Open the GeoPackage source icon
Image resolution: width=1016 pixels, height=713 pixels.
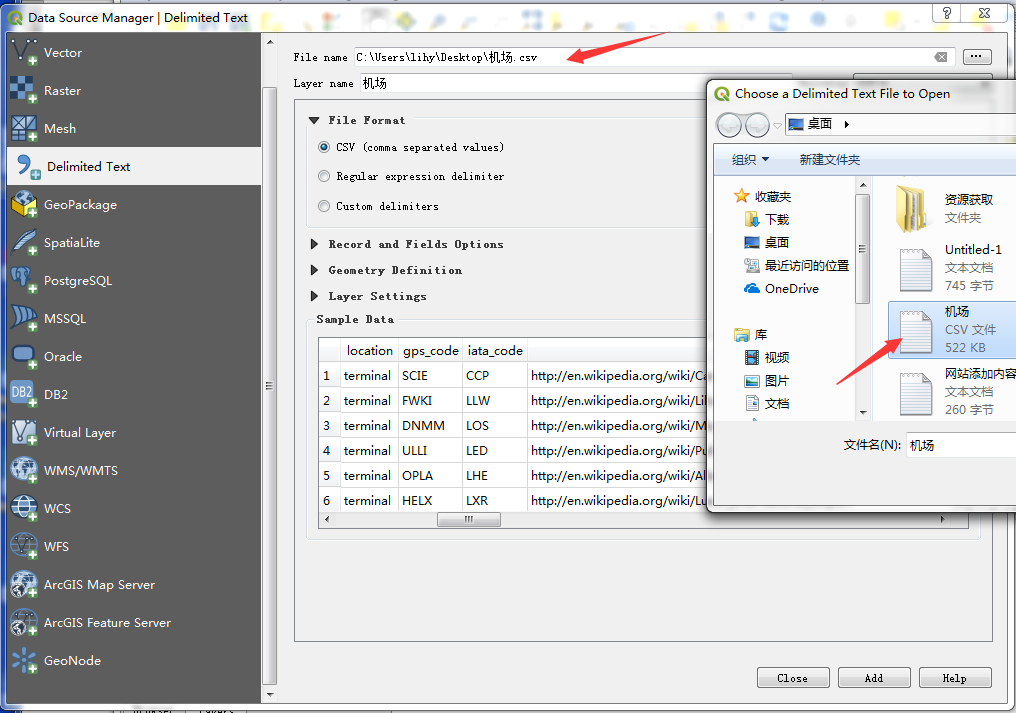tap(24, 204)
